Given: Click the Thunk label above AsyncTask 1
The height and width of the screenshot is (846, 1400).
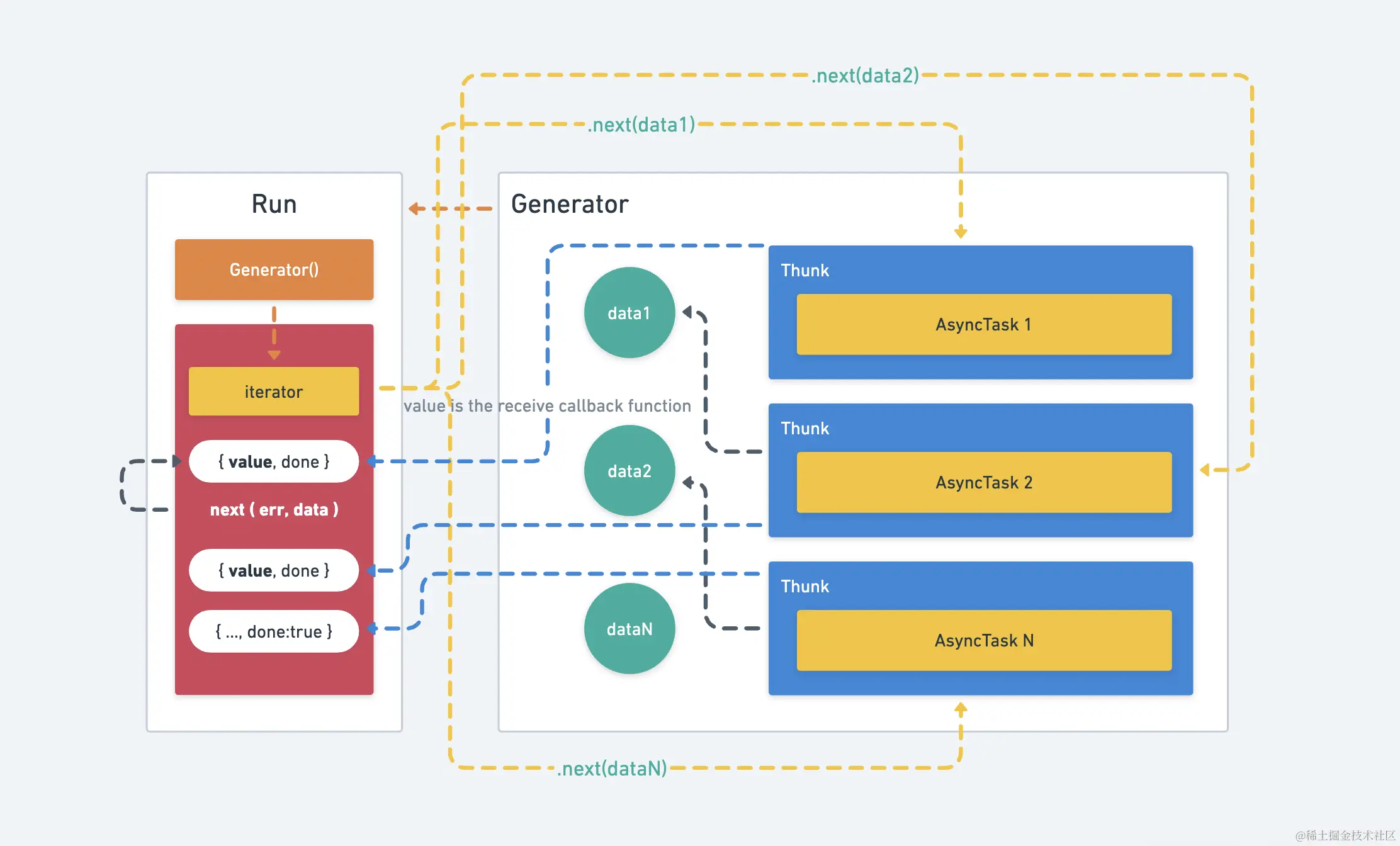Looking at the screenshot, I should pyautogui.click(x=804, y=271).
